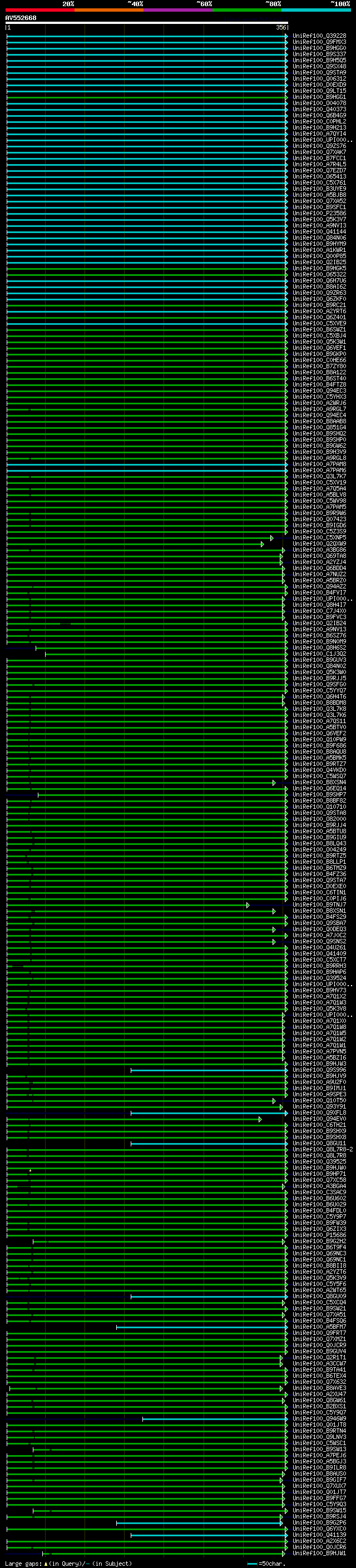Image resolution: width=356 pixels, height=1568 pixels.
Task: Open hit UniRef100_C0PHL2
Action: (319, 122)
